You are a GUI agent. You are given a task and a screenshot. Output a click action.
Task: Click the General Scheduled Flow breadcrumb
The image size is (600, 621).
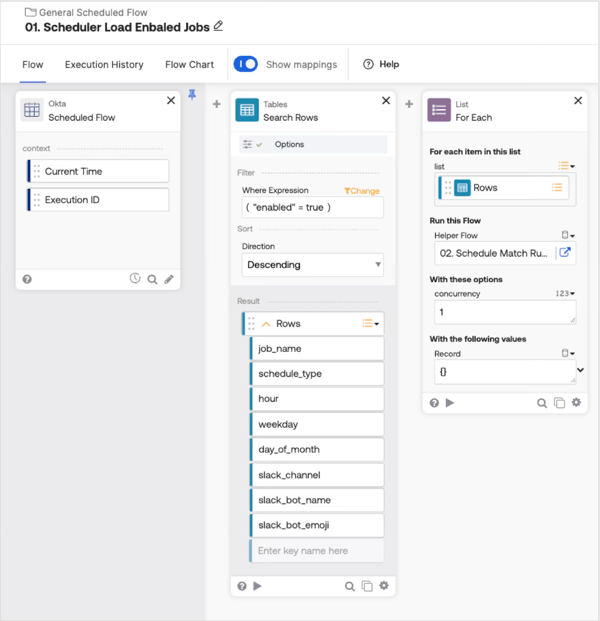[x=93, y=13]
